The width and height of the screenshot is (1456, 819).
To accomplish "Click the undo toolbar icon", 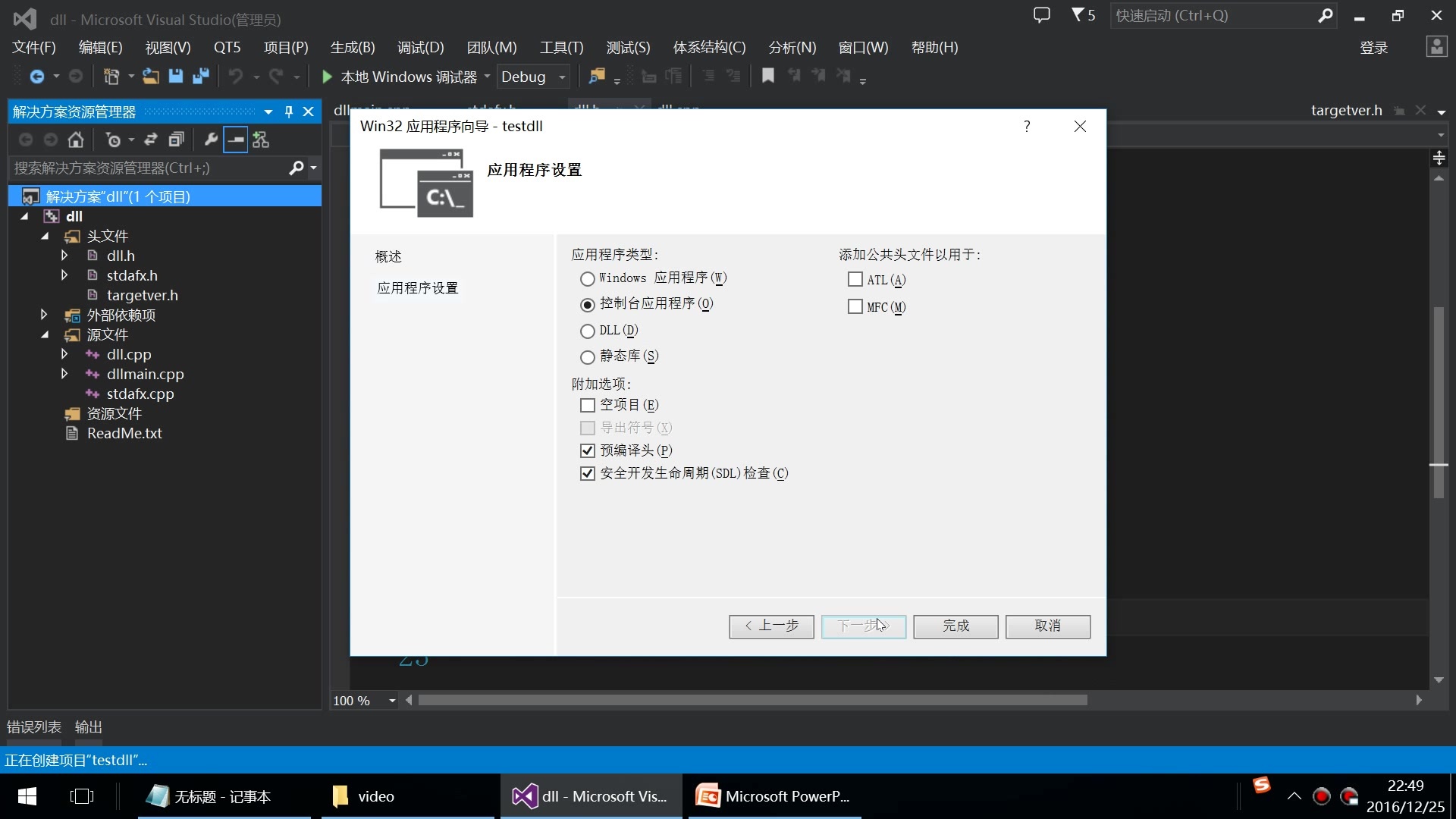I will (x=236, y=77).
